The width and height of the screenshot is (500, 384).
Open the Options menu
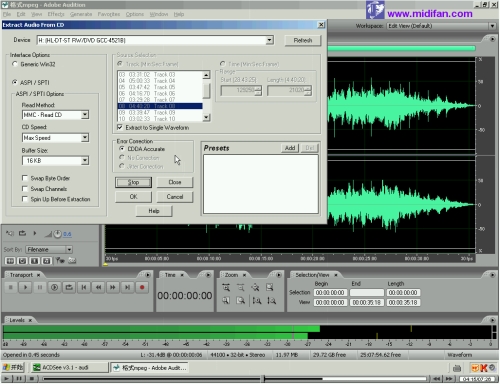click(135, 14)
